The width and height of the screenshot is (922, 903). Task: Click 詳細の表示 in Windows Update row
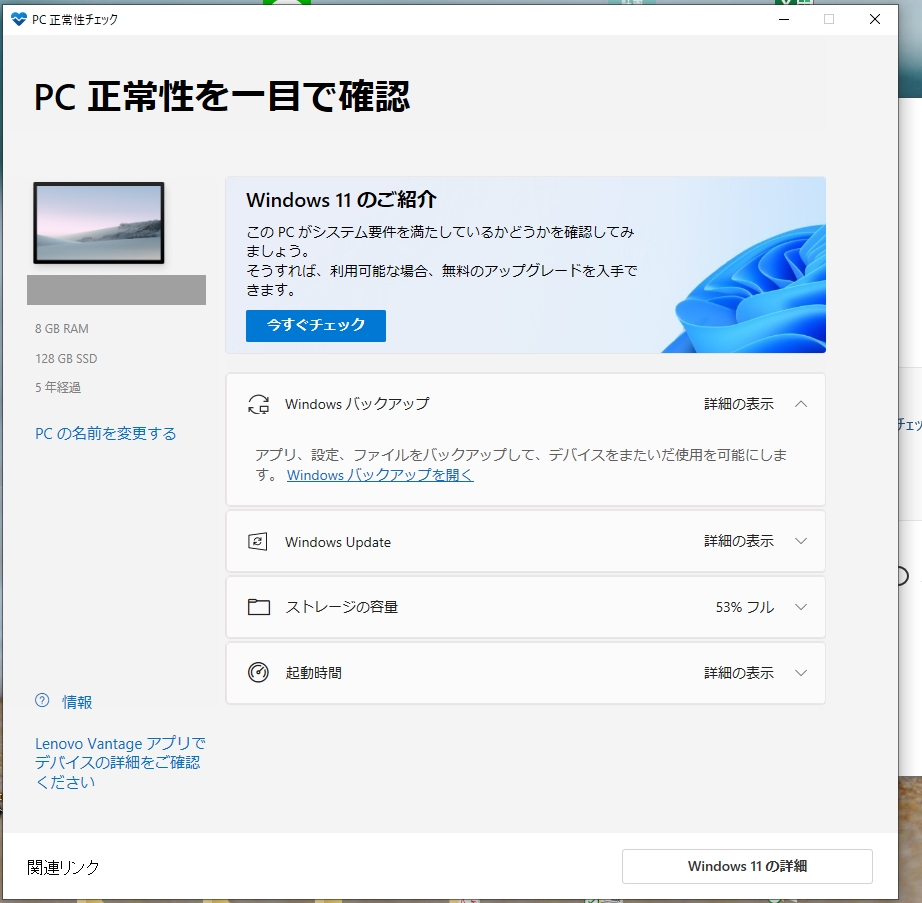(x=739, y=541)
